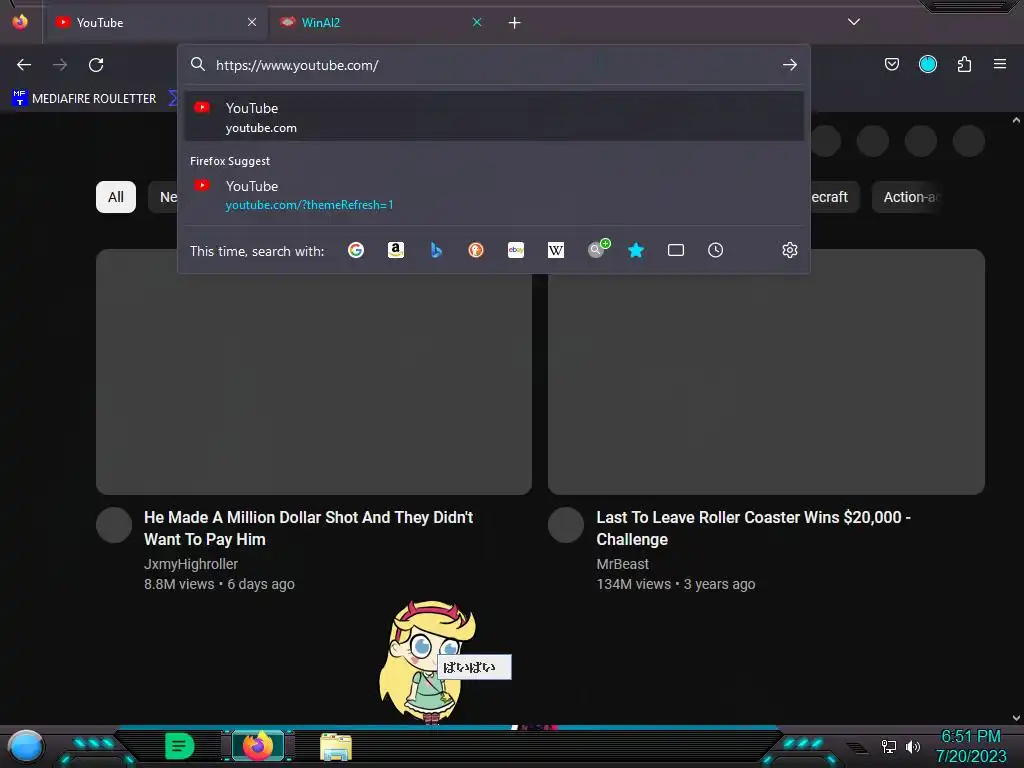Choose the YouTube youtube.com suggestion
Viewport: 1024px width, 768px height.
(494, 117)
